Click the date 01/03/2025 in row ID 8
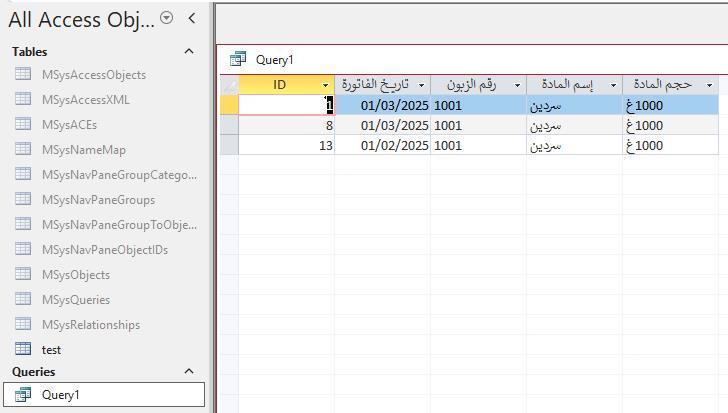 click(383, 125)
